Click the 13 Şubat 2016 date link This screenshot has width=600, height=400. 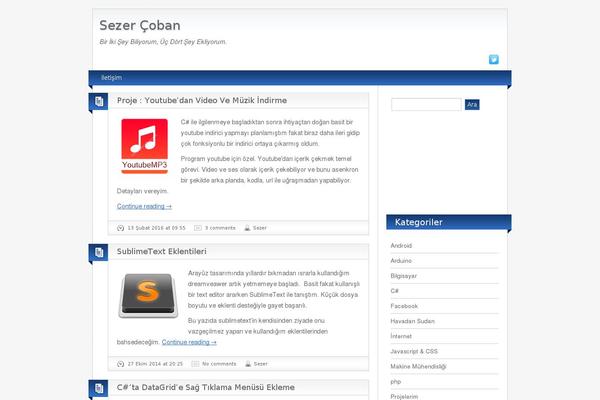(x=156, y=228)
